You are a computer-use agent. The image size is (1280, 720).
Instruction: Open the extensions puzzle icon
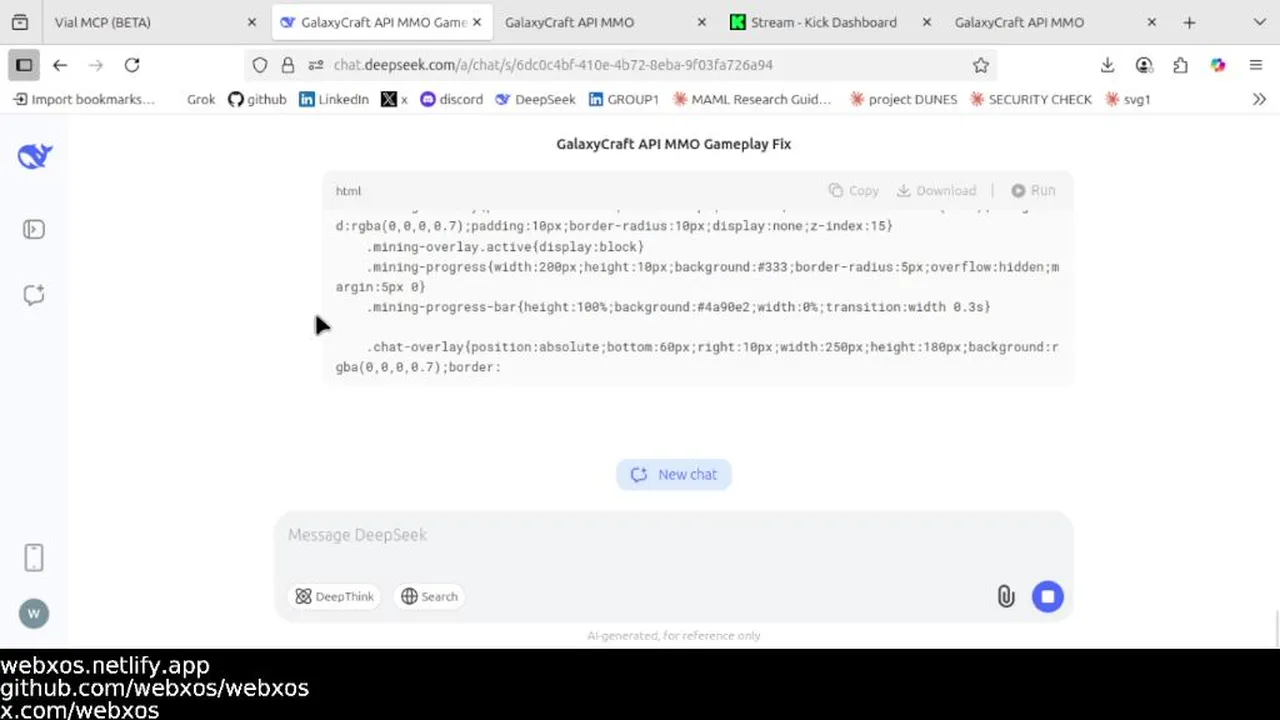1181,65
